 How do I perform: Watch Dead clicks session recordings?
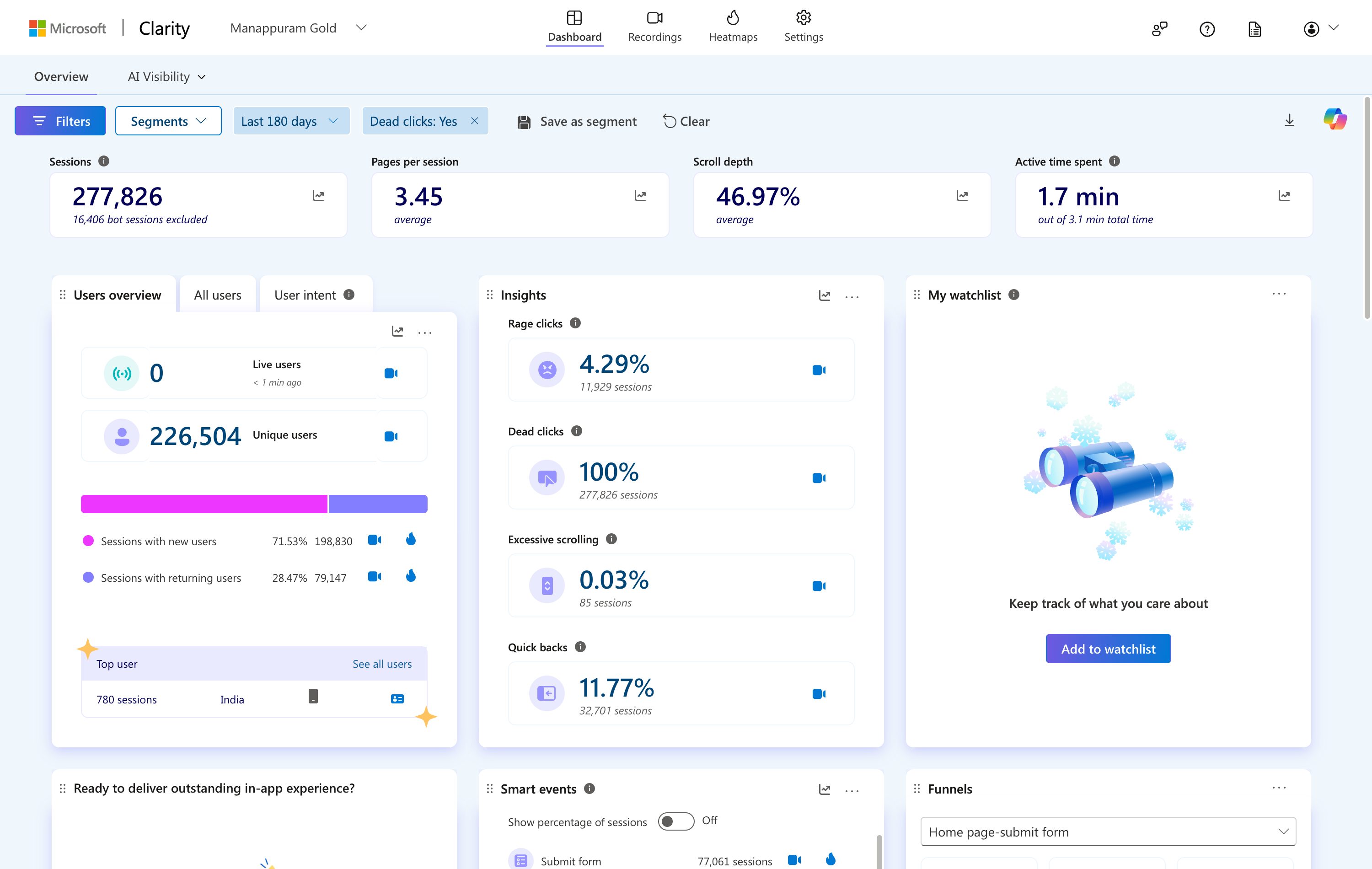pos(819,477)
